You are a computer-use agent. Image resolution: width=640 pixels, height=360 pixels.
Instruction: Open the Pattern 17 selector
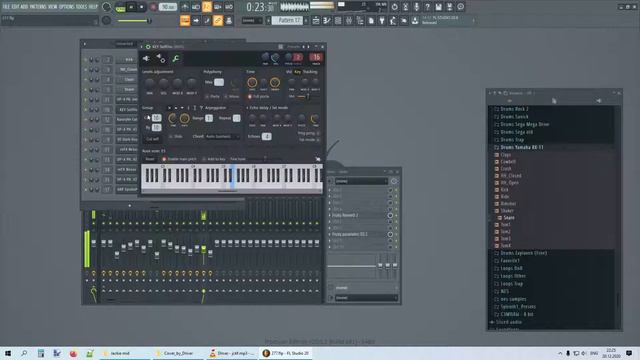287,20
